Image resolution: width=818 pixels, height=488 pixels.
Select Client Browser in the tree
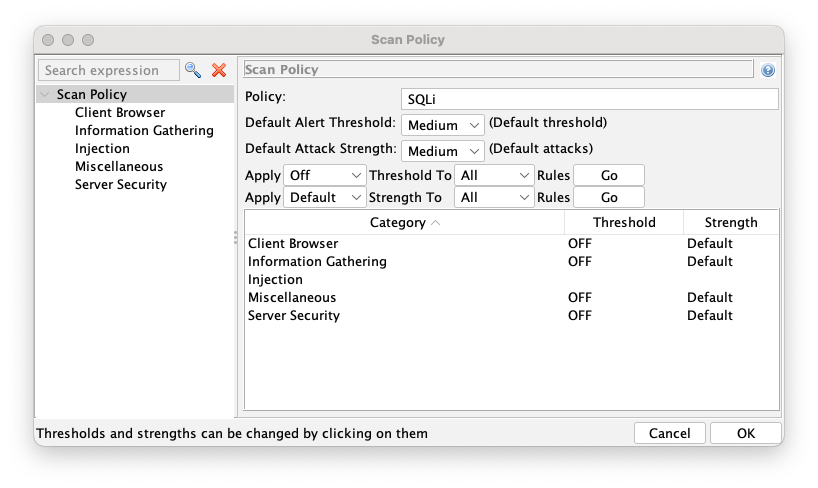point(120,113)
